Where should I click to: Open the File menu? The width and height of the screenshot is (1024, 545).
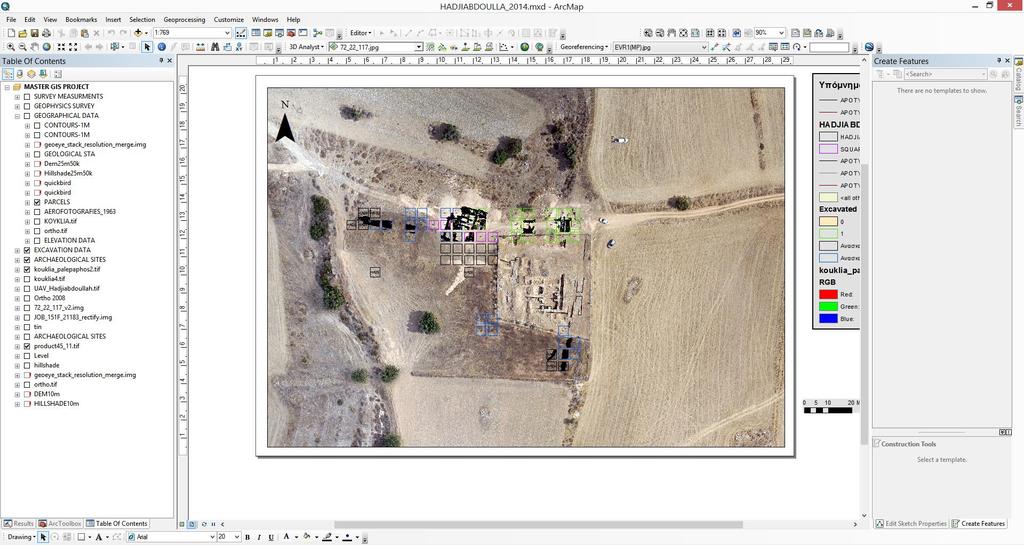(x=11, y=20)
